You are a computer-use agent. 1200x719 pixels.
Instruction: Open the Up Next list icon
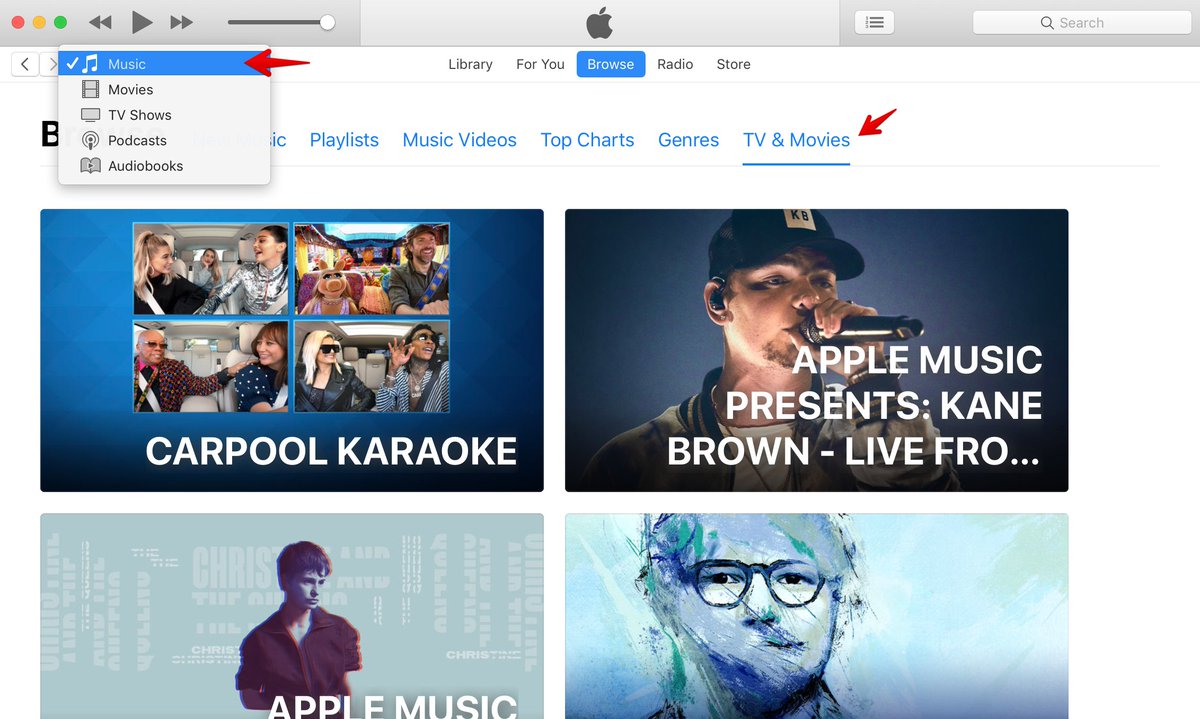point(874,22)
